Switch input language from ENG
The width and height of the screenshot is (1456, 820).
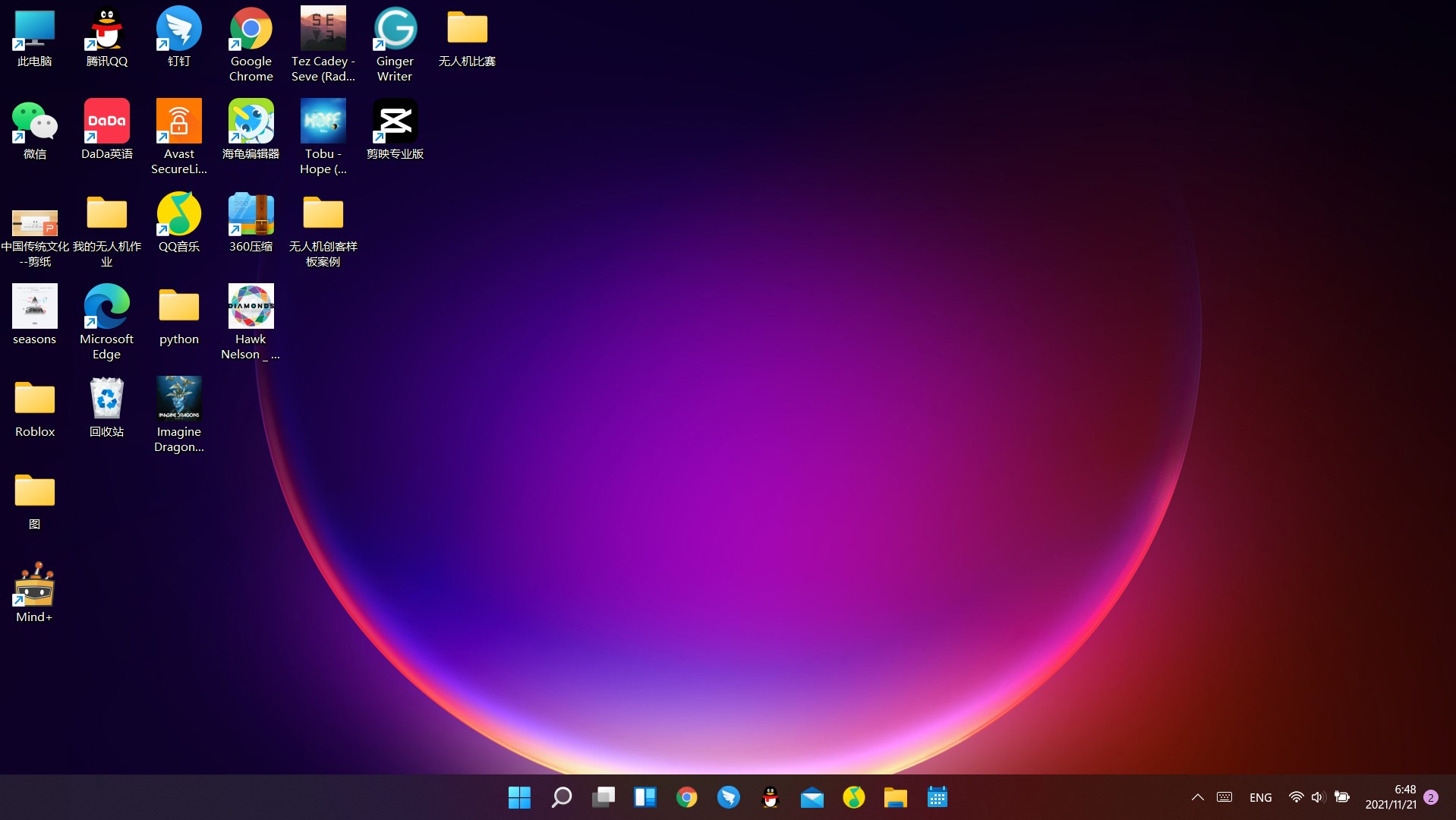point(1261,797)
